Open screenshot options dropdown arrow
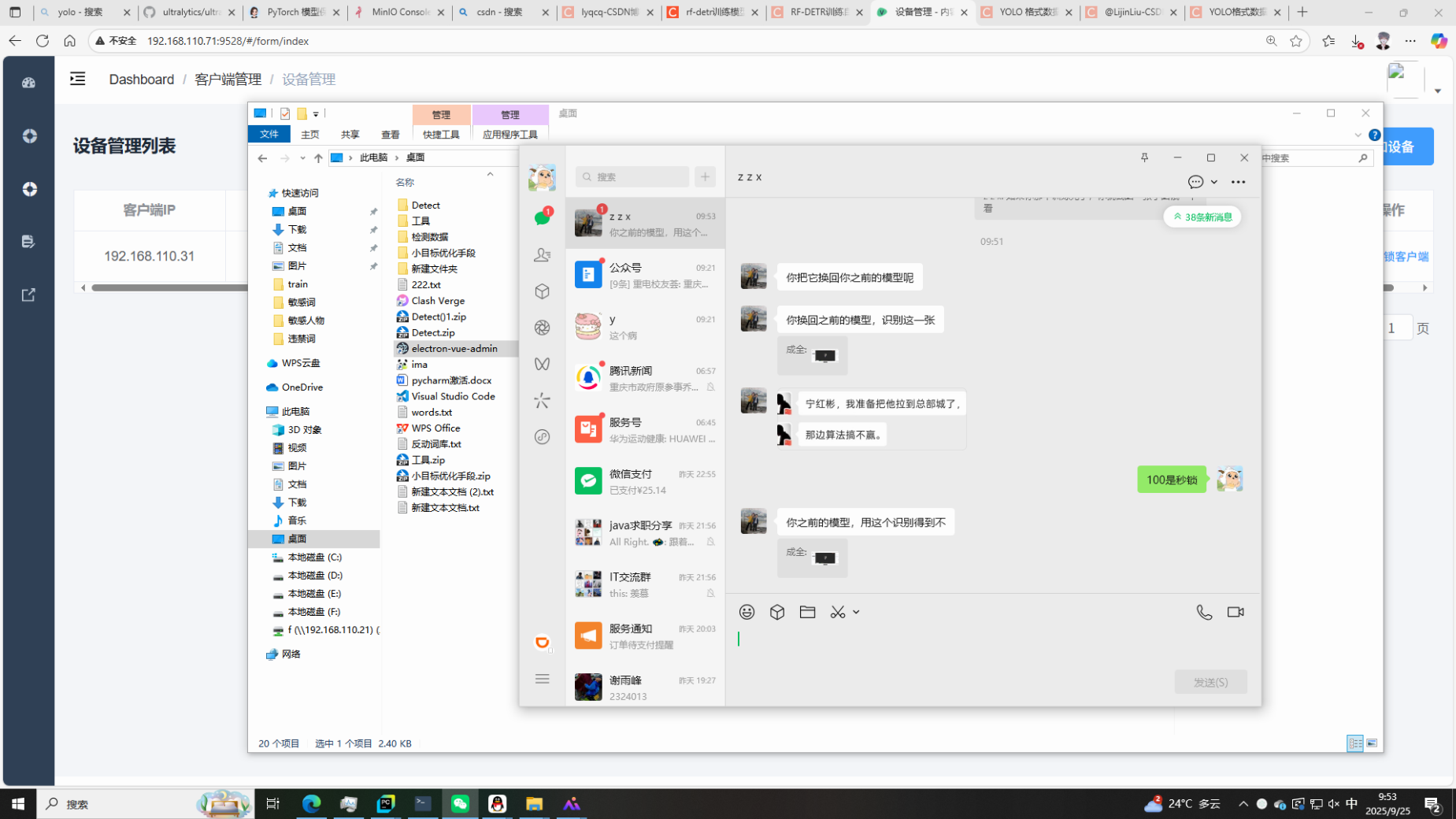 (856, 612)
